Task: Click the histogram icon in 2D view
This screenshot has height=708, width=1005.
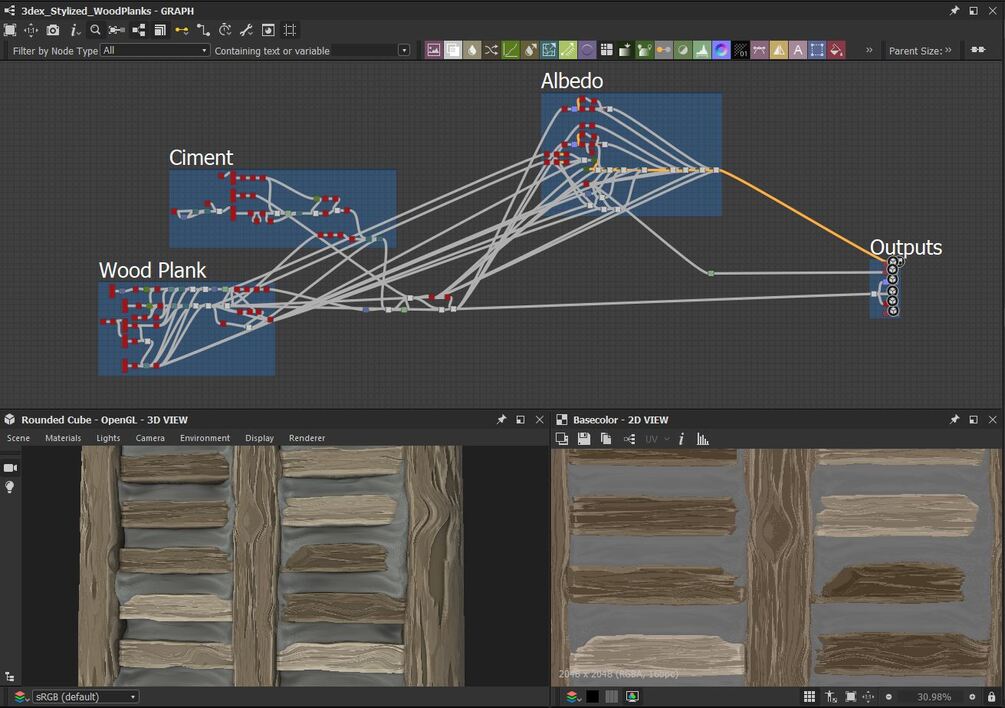Action: tap(703, 439)
